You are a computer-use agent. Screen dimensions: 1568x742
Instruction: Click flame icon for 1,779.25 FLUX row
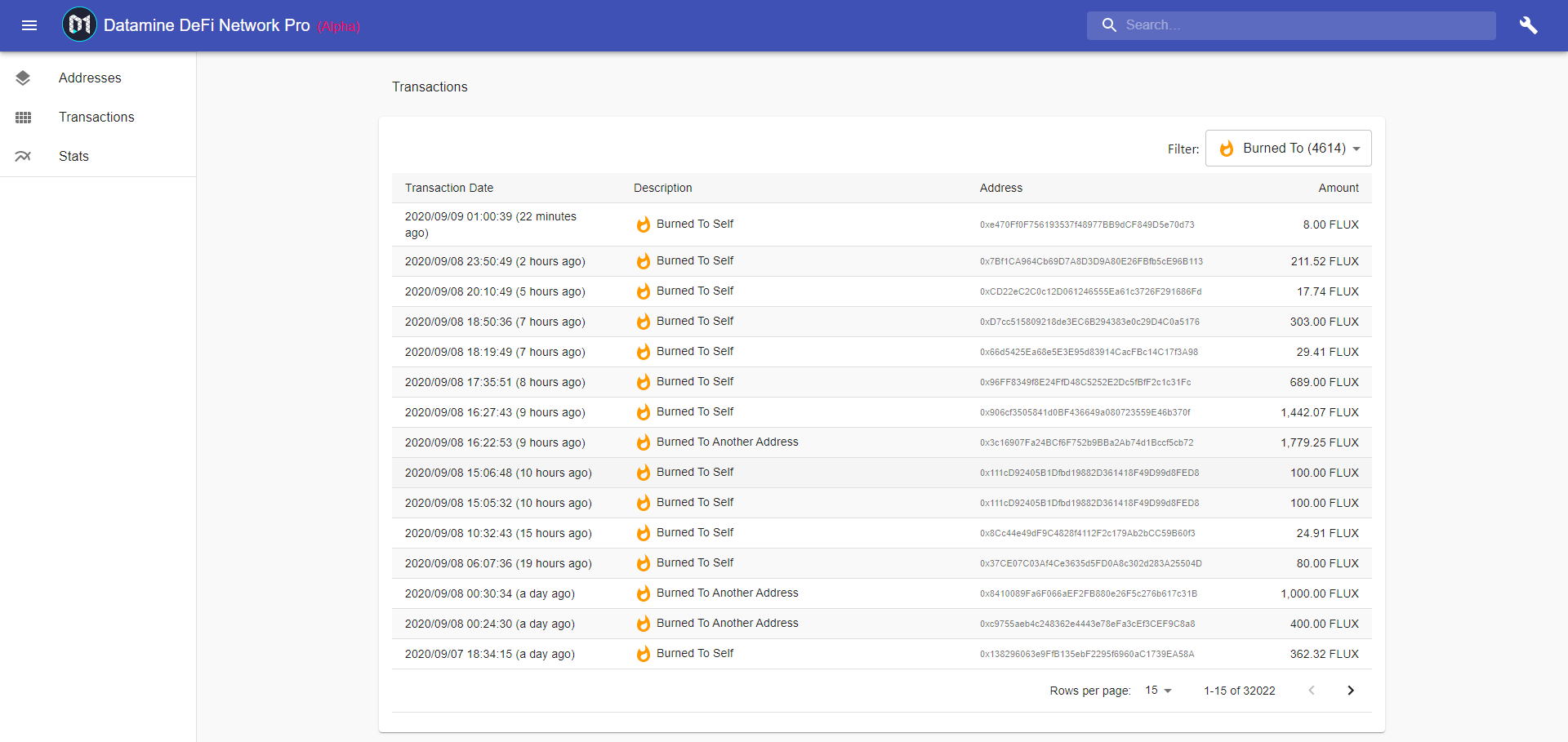click(x=644, y=442)
